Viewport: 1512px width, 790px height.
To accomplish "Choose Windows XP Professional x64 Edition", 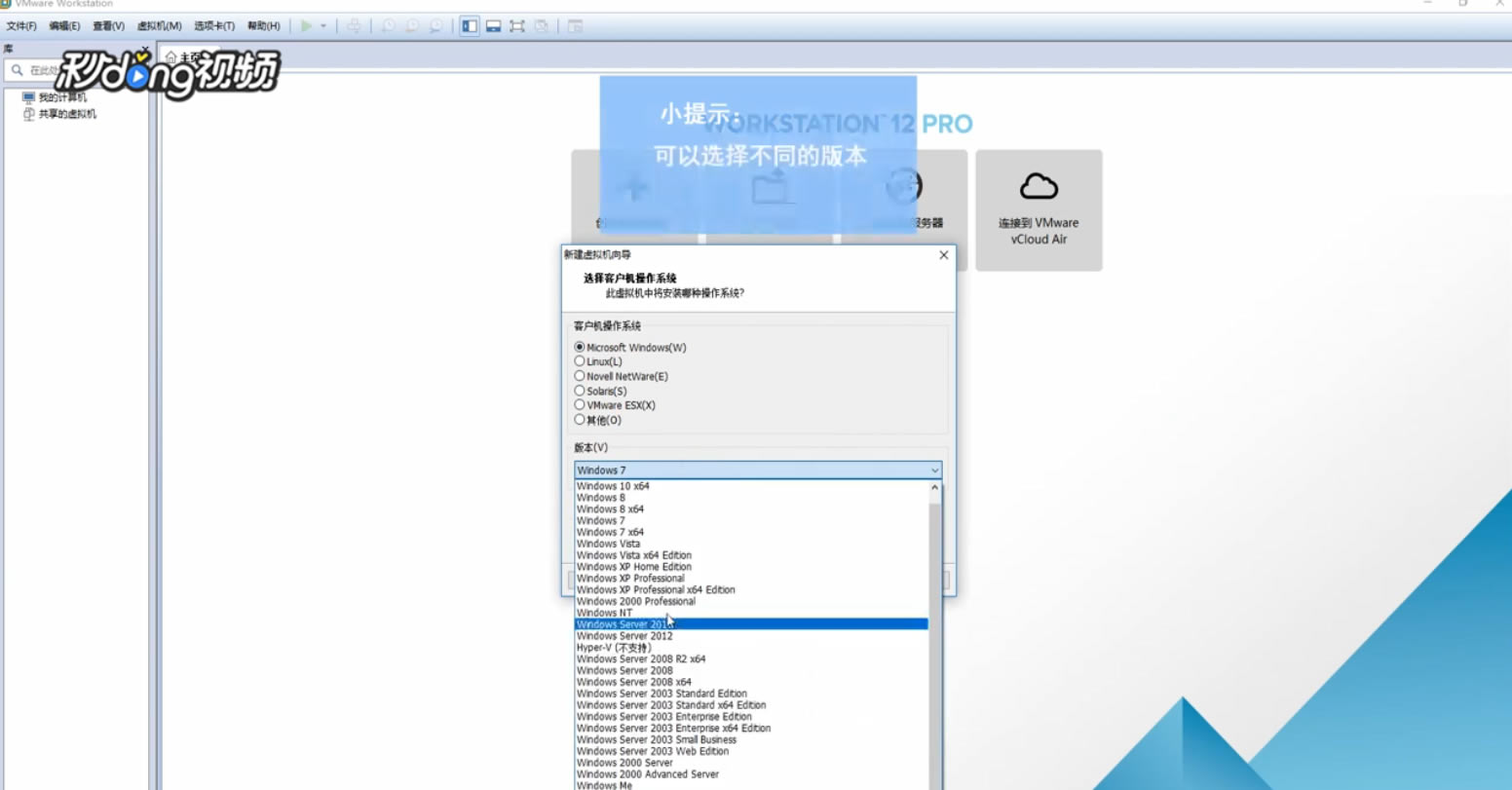I will pyautogui.click(x=751, y=590).
